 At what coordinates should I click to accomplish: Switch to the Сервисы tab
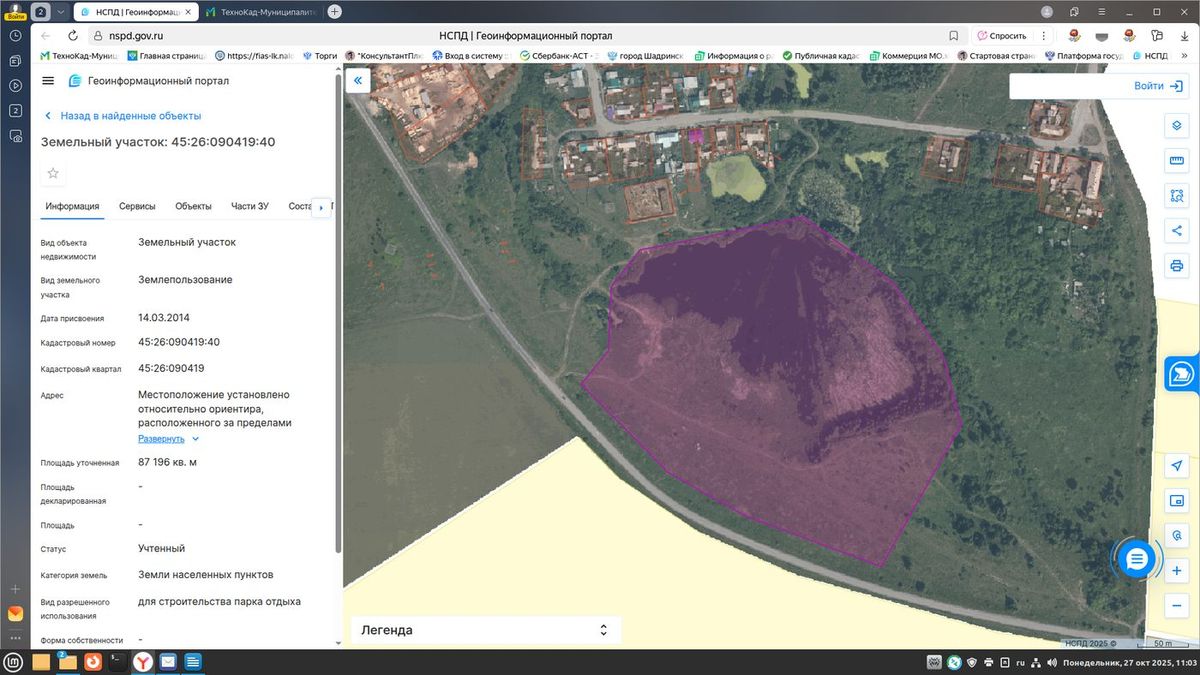[x=137, y=206]
